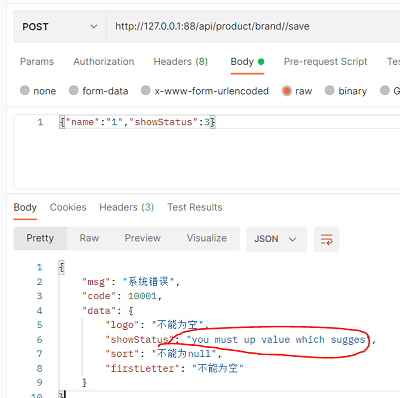Select the request Body tab
This screenshot has height=398, width=400.
pos(247,62)
